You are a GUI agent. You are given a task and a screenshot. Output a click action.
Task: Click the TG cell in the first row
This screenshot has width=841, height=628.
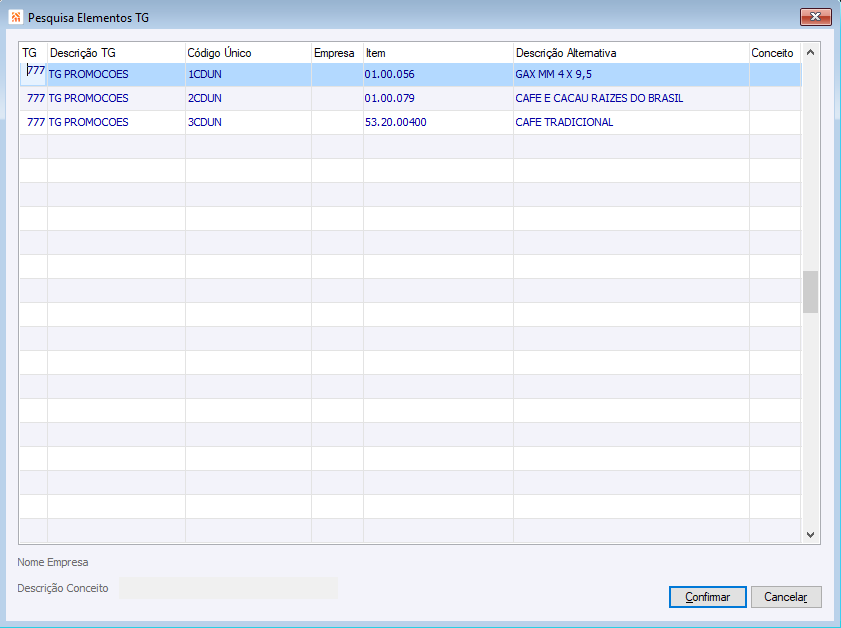pyautogui.click(x=34, y=74)
